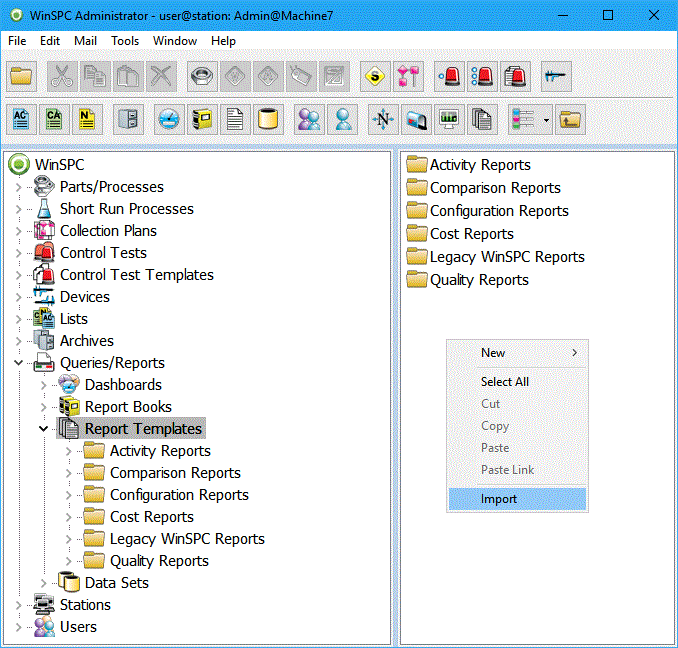The width and height of the screenshot is (678, 648).
Task: Click the CA list toolbar icon
Action: pos(54,119)
